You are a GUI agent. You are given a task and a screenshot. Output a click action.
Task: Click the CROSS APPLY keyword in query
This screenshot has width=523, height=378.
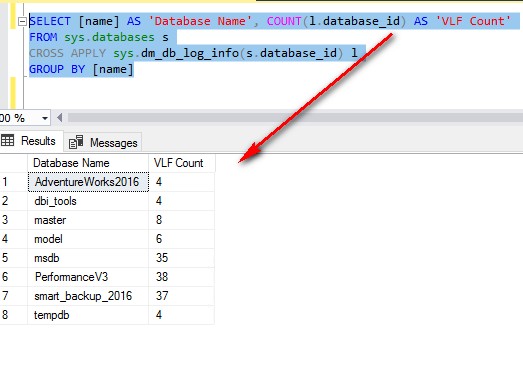68,53
